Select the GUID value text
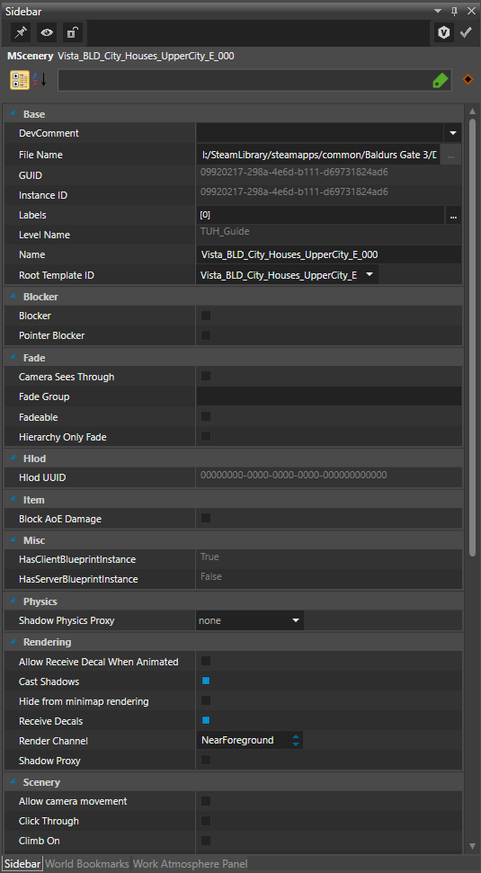 (294, 172)
